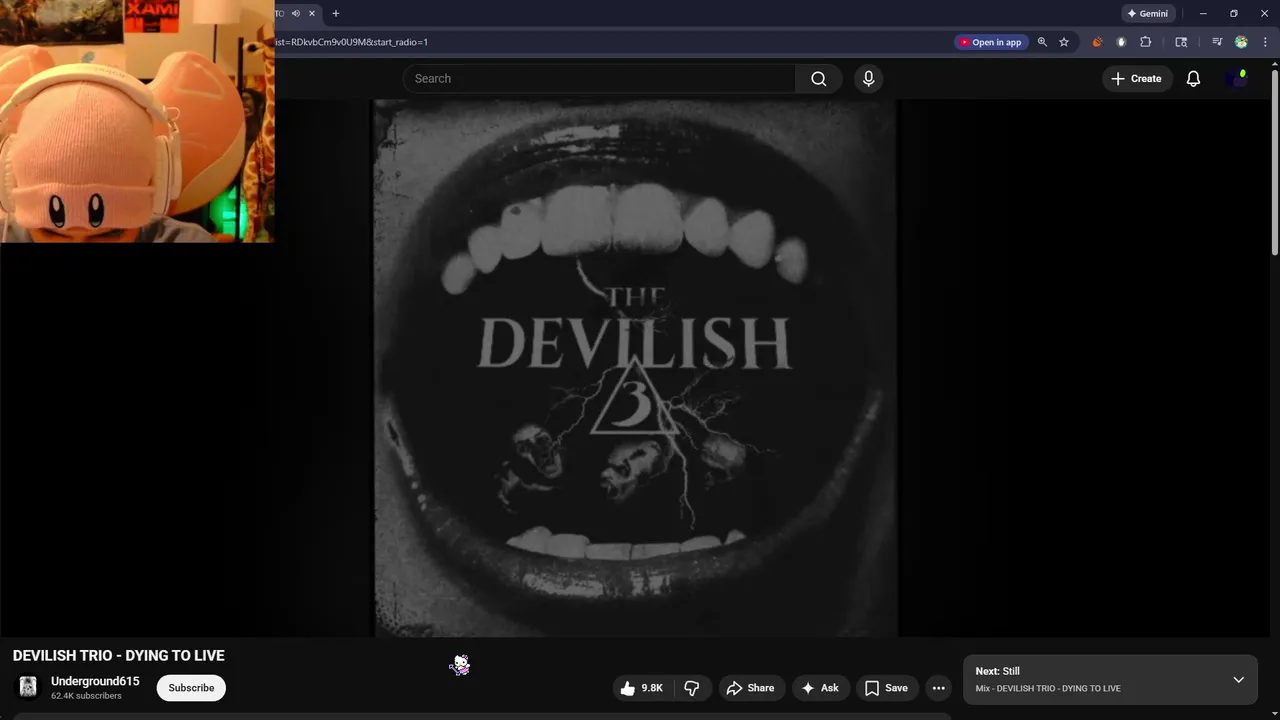Restore down the browser window
Image resolution: width=1280 pixels, height=720 pixels.
[x=1234, y=13]
